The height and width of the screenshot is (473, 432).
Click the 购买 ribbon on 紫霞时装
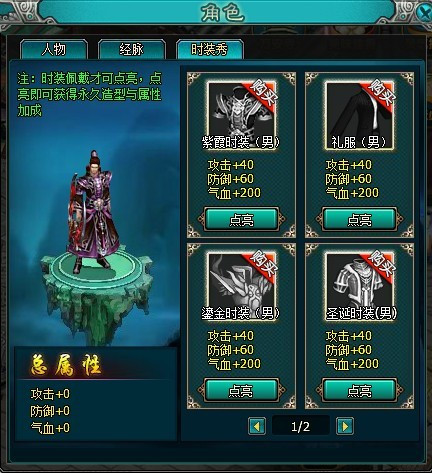tap(262, 93)
